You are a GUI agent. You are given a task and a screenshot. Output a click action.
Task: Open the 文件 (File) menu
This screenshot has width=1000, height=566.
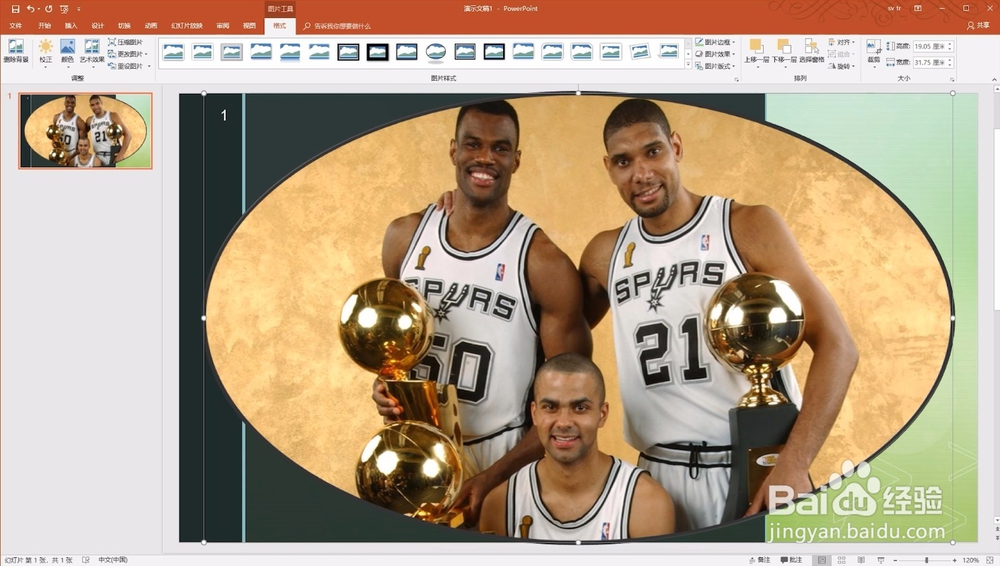point(16,26)
